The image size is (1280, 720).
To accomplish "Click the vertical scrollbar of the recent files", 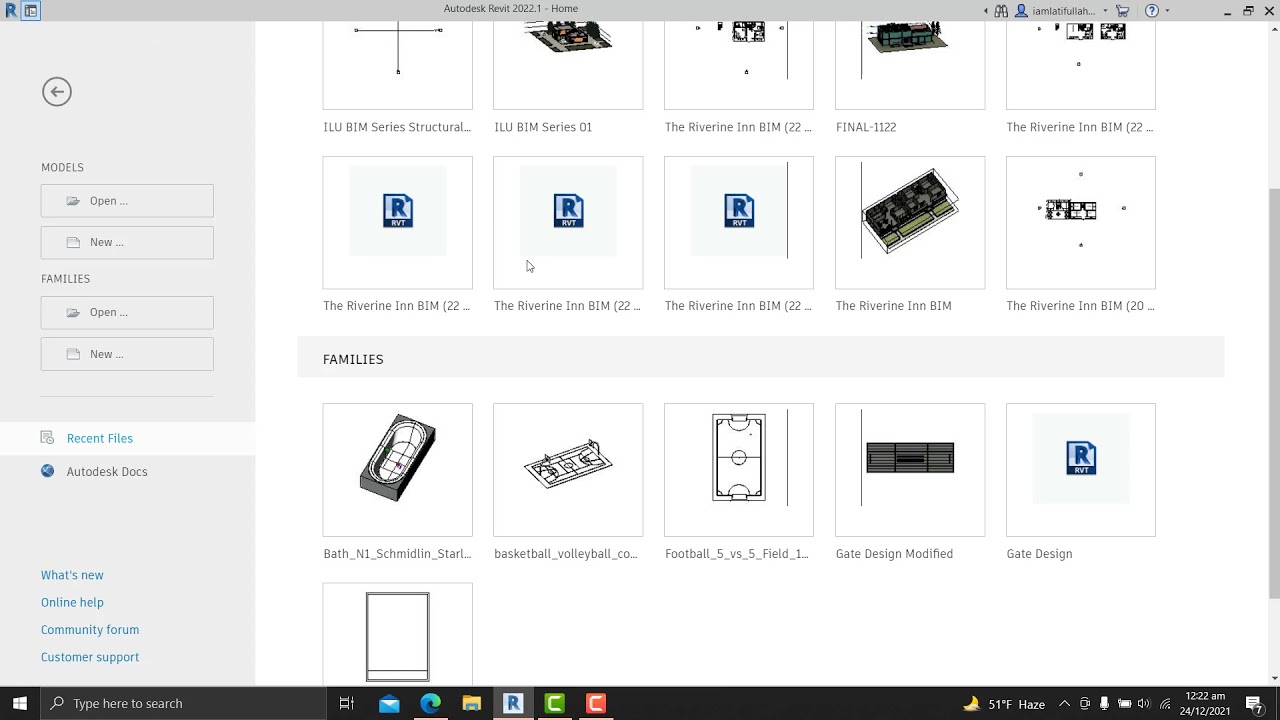I will [x=1274, y=393].
